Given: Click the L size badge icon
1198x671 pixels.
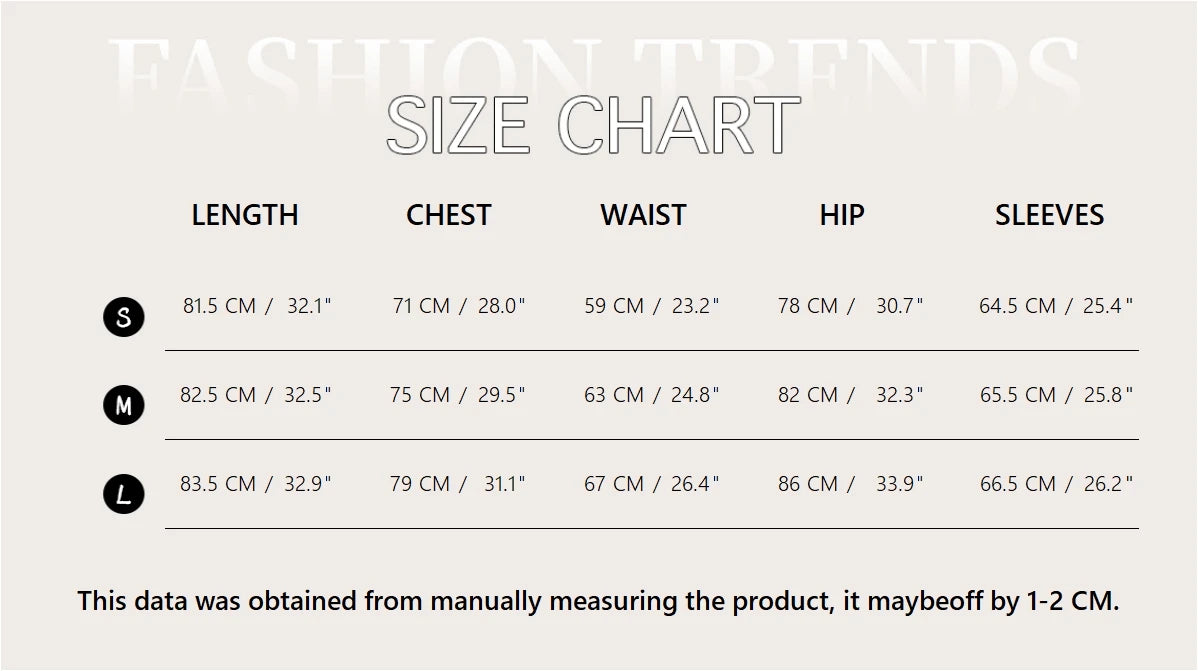Looking at the screenshot, I should click(124, 494).
